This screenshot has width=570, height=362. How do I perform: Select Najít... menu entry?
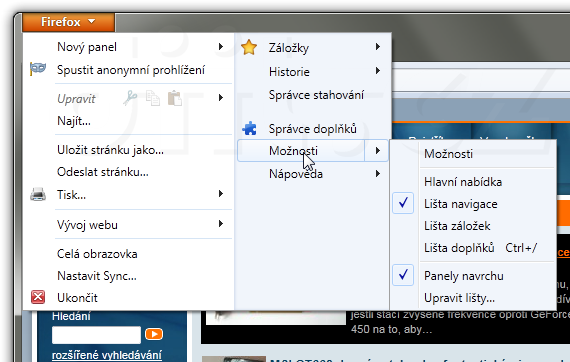(74, 121)
